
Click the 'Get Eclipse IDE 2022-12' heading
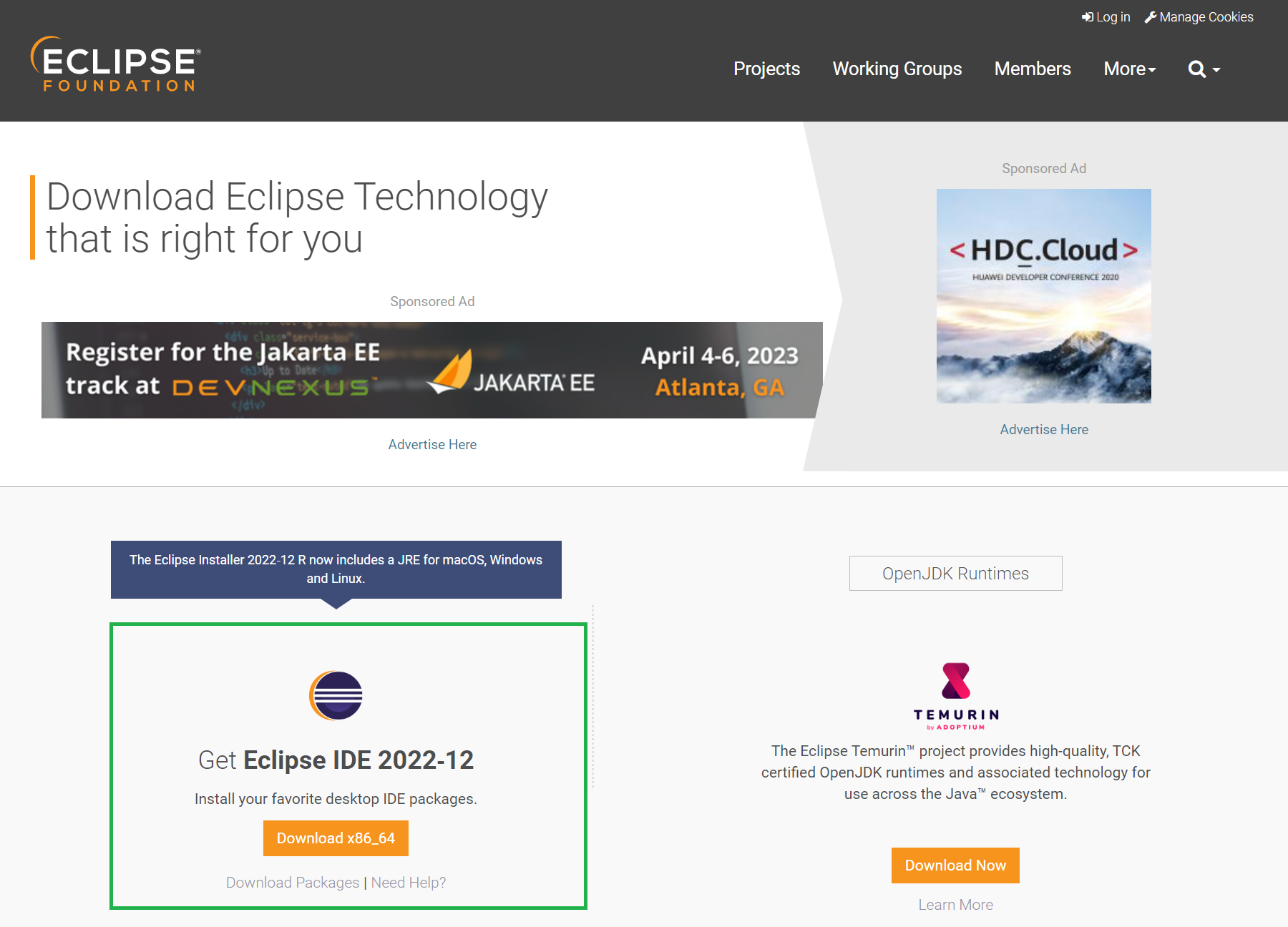tap(336, 760)
